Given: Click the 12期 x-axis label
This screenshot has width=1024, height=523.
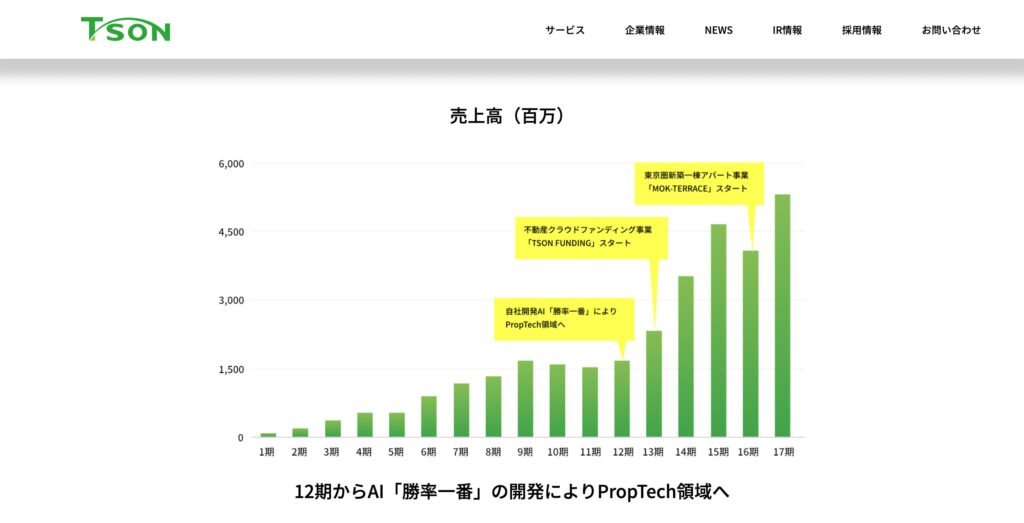Looking at the screenshot, I should click(621, 452).
